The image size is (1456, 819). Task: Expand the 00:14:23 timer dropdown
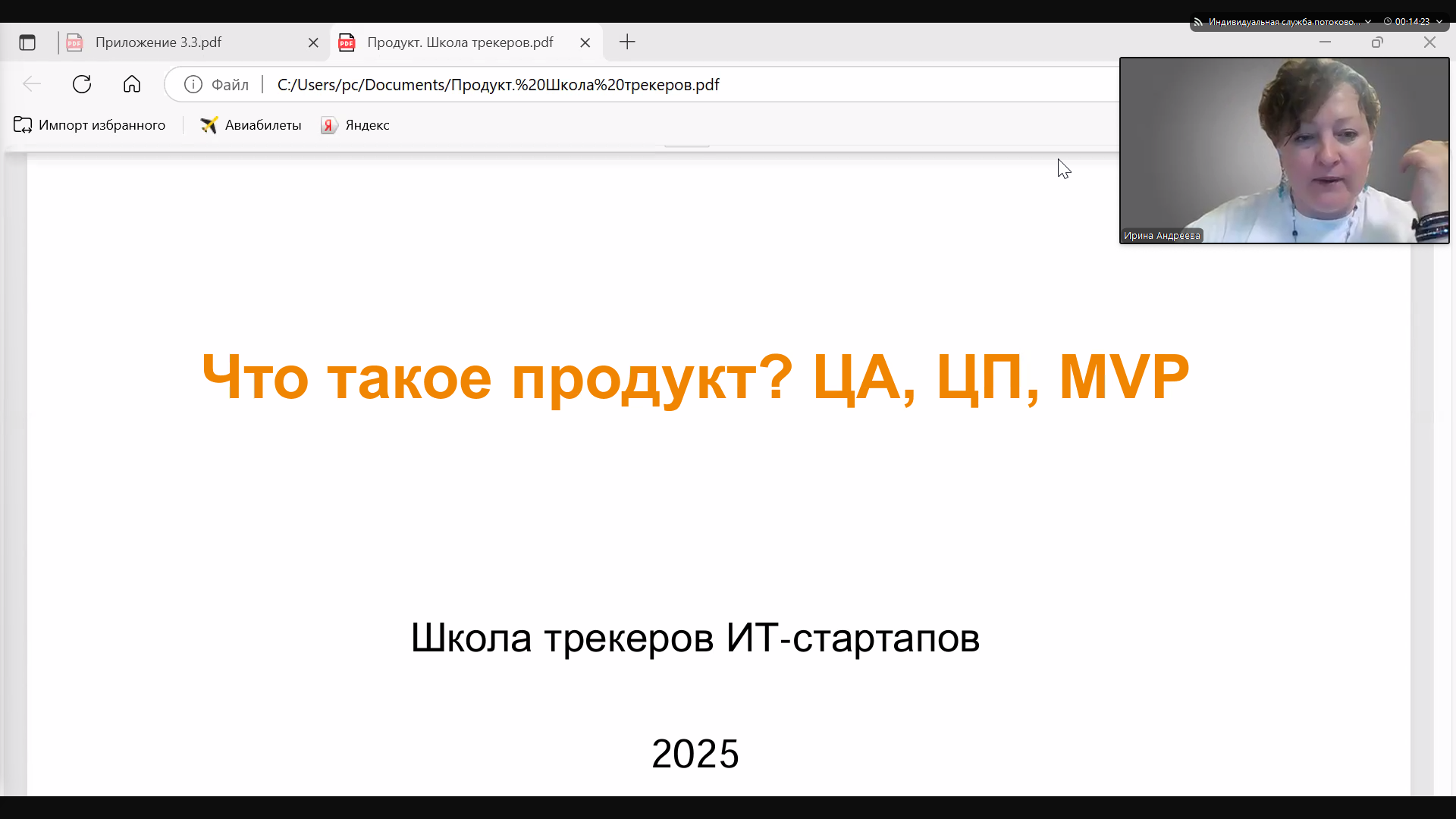(x=1439, y=22)
